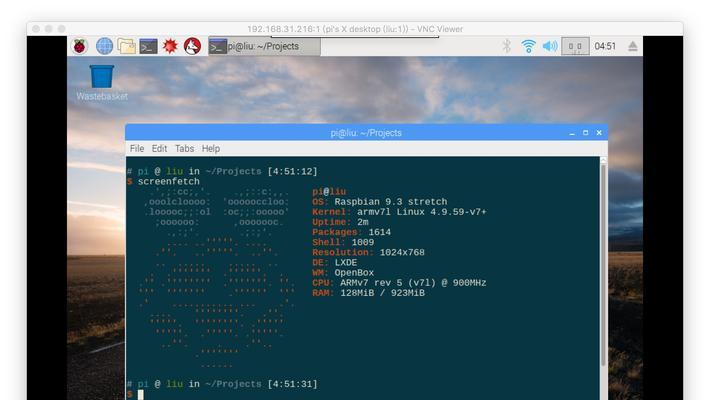Click the terminal cursor at bottom prompt

coord(140,395)
